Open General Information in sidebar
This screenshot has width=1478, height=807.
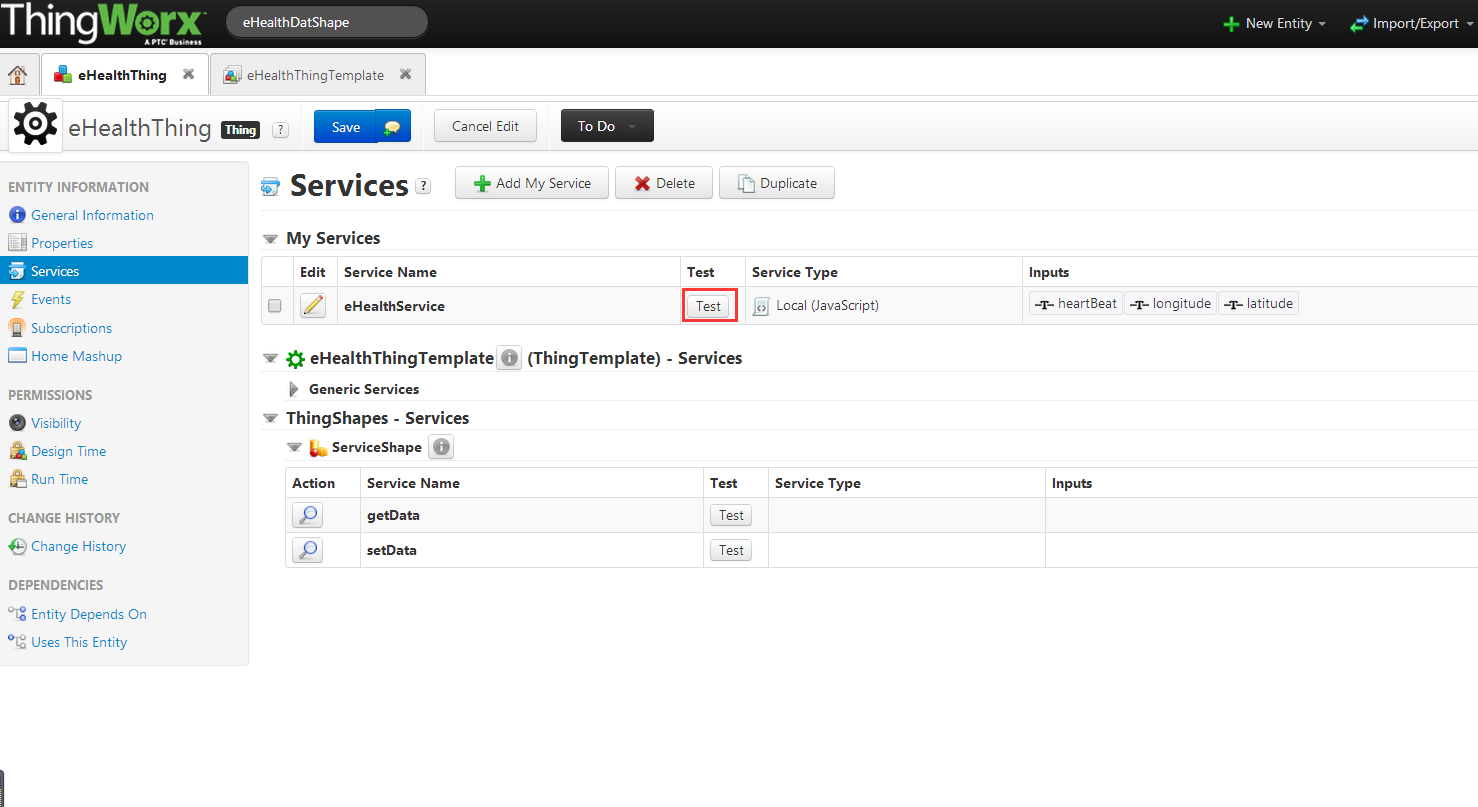[x=92, y=215]
